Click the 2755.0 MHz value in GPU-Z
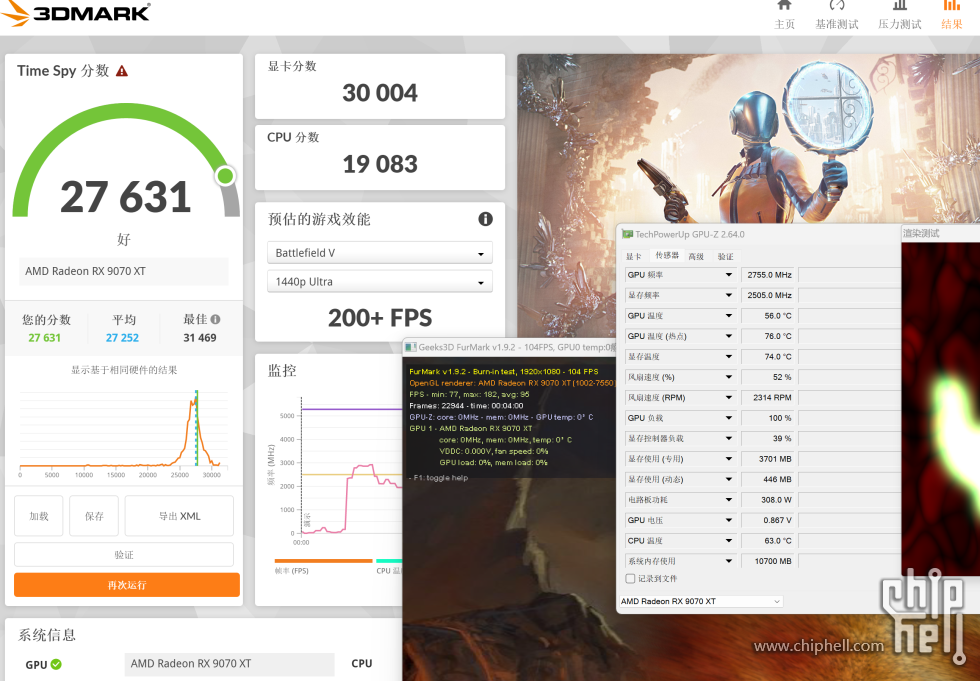 coord(769,275)
